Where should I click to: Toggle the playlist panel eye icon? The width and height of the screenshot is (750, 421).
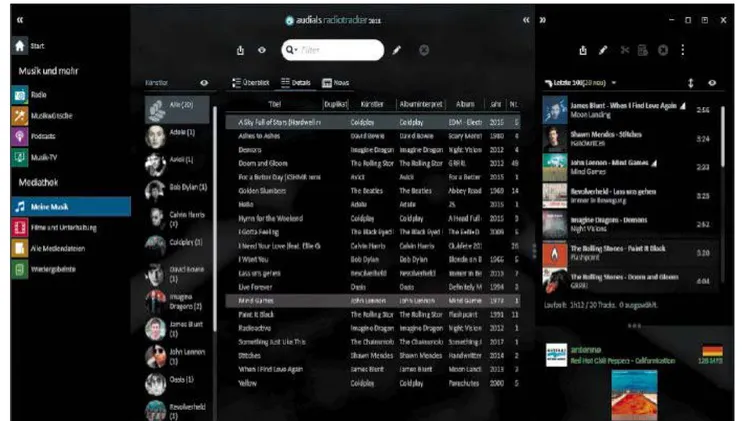(712, 83)
